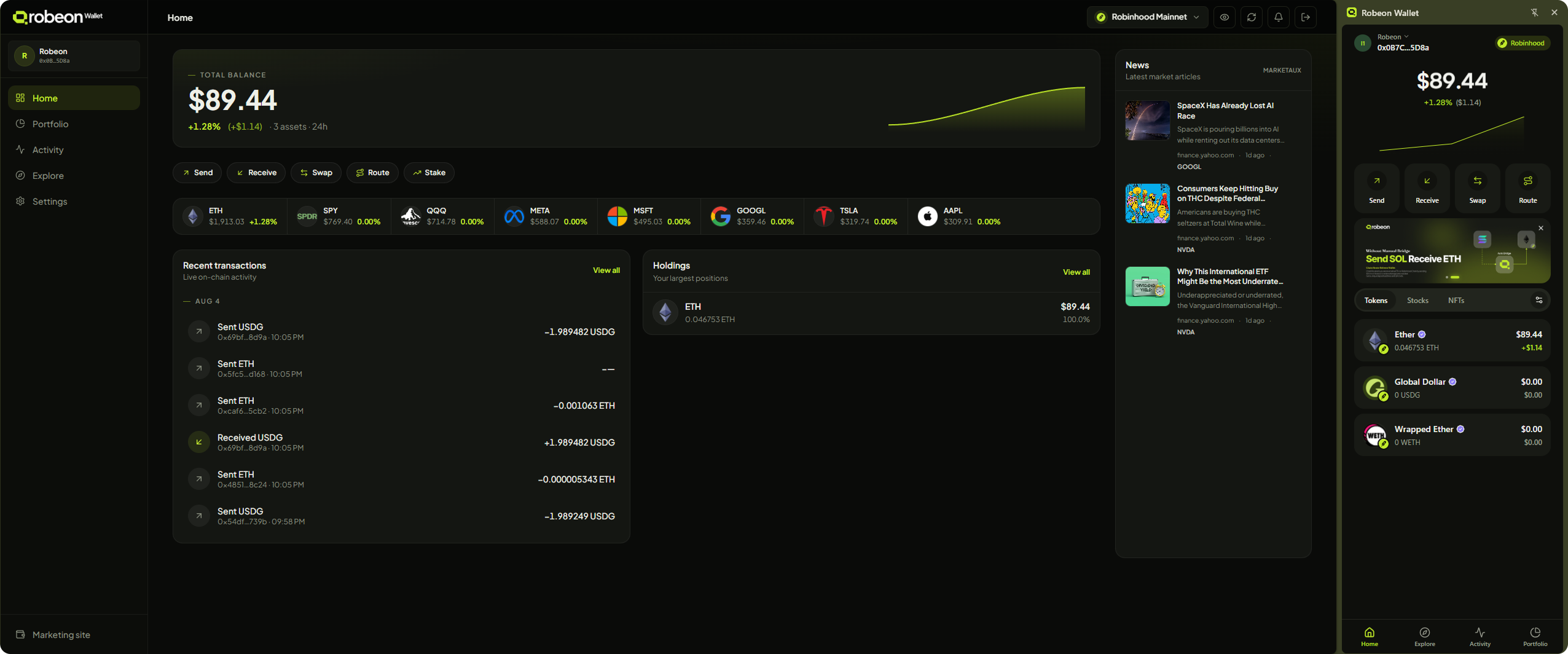Viewport: 1568px width, 654px height.
Task: Click the Swap button under total balance
Action: tap(316, 173)
